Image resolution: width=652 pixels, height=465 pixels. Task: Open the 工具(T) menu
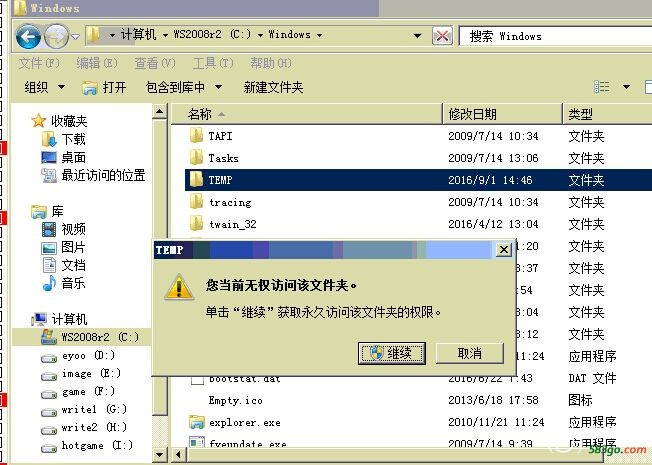[x=213, y=63]
